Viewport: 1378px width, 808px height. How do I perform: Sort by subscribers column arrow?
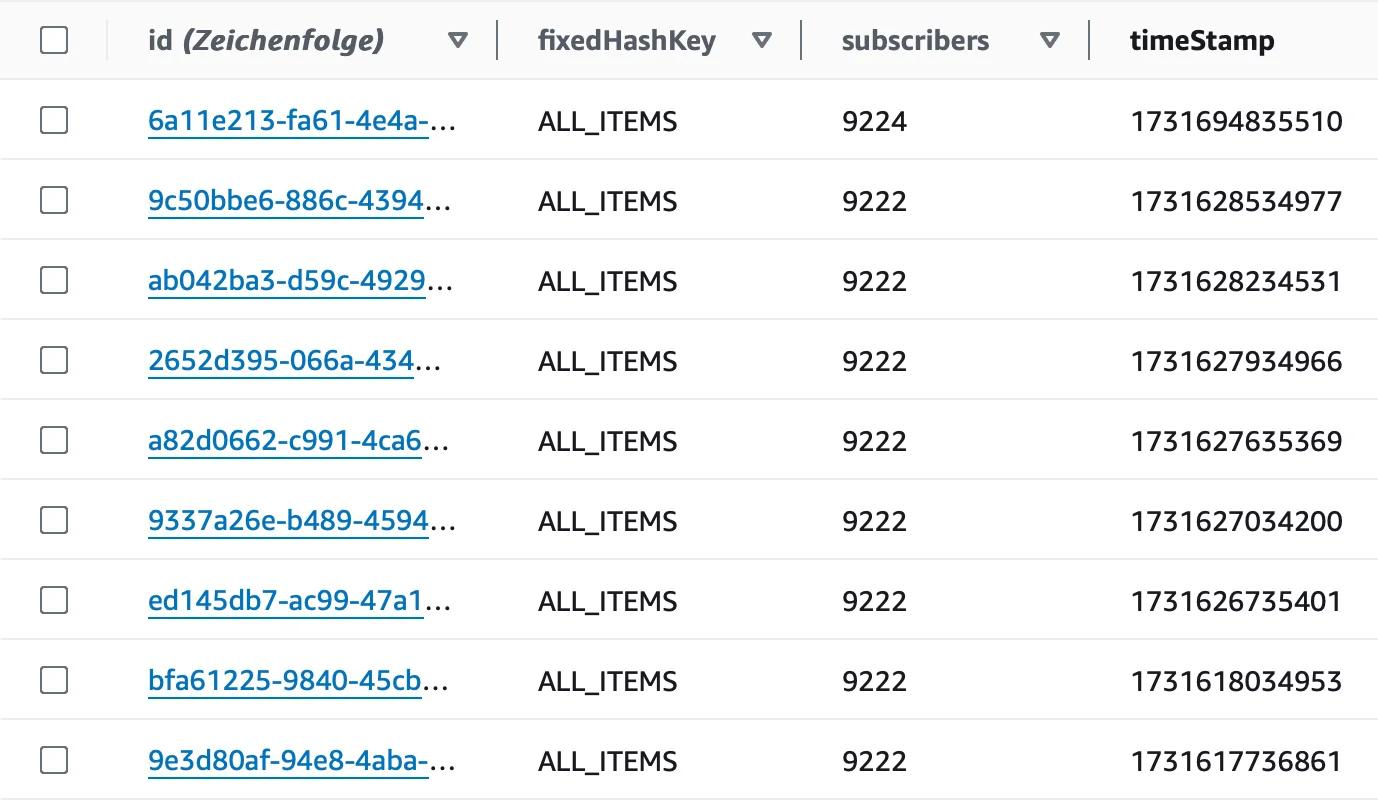coord(1049,41)
